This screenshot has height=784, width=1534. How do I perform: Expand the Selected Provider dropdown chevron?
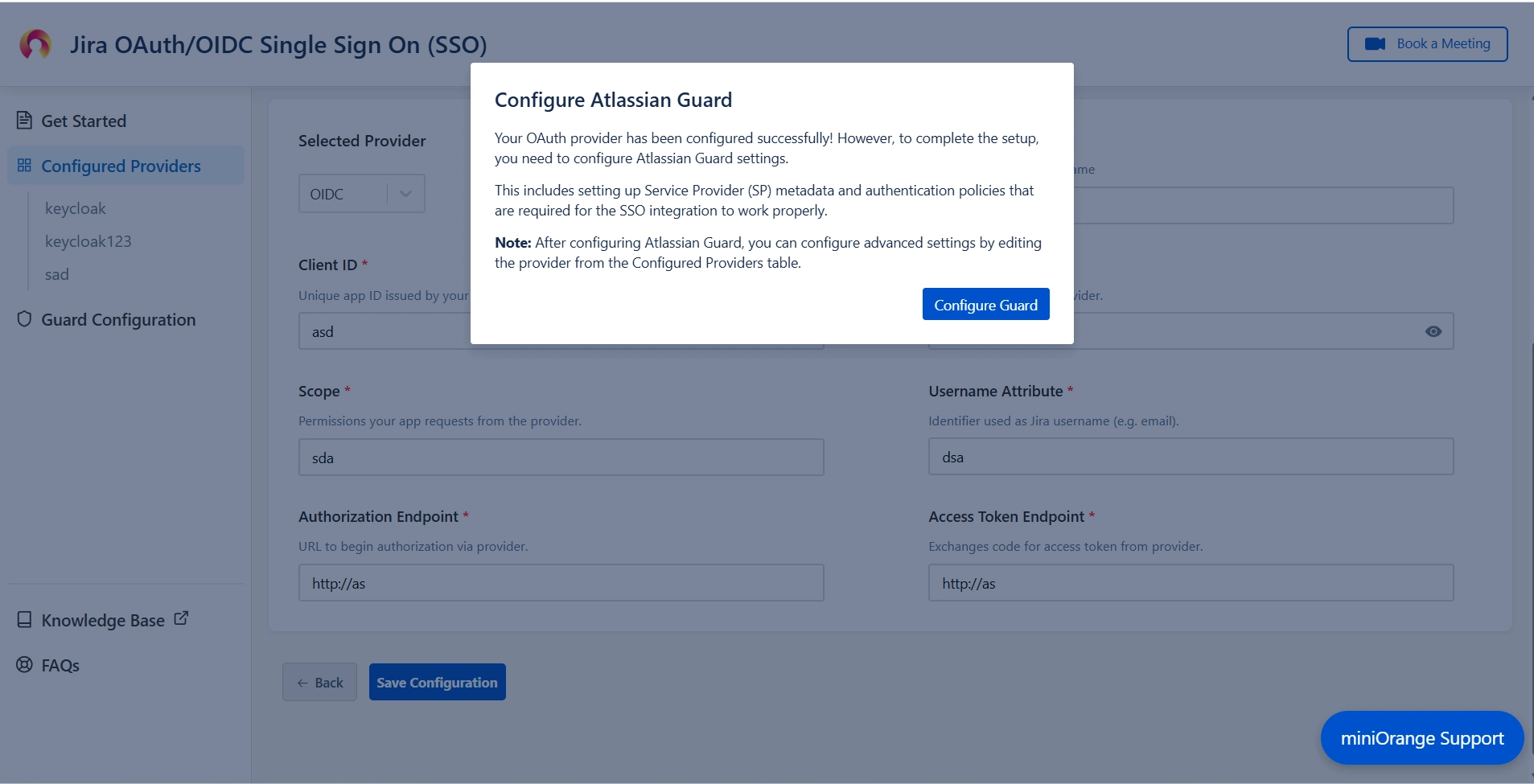[x=405, y=194]
